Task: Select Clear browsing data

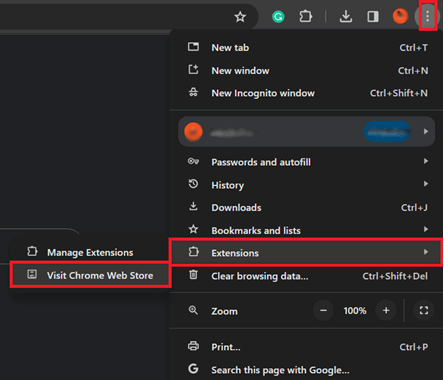Action: pyautogui.click(x=306, y=276)
